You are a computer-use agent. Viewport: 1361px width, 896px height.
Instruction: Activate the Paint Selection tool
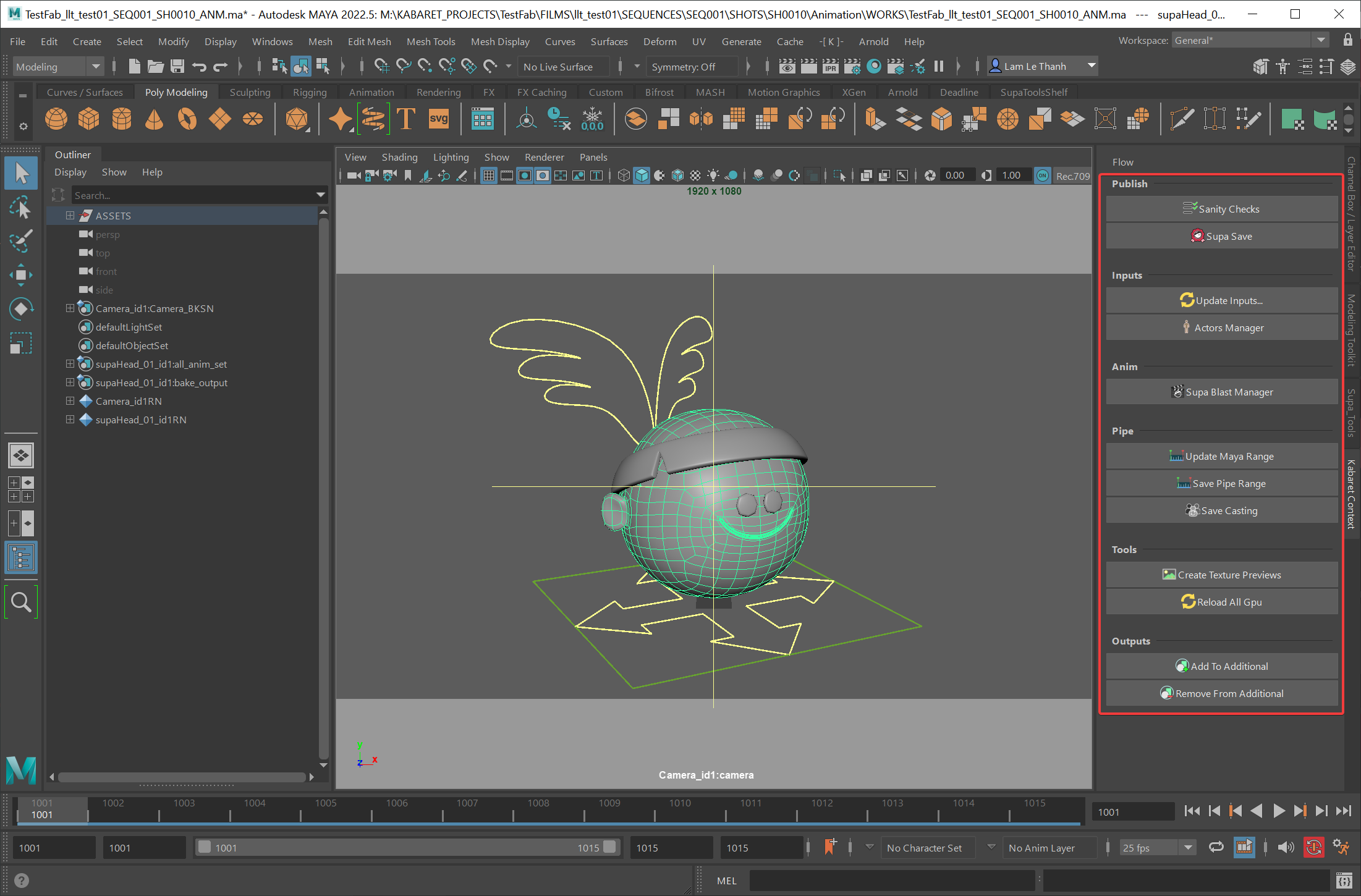coord(21,241)
